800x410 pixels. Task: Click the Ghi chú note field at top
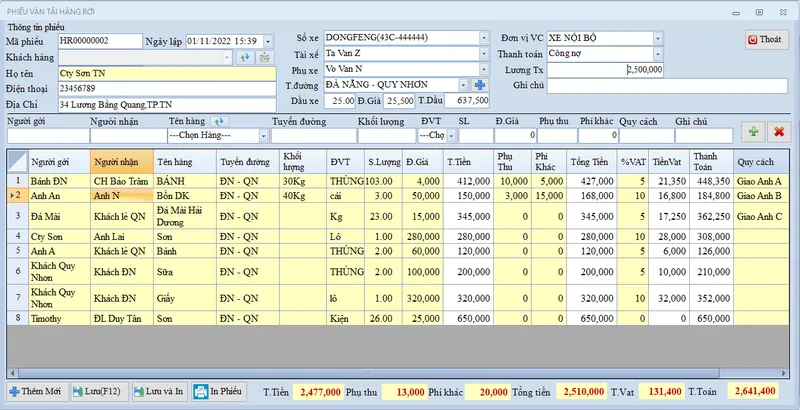667,86
